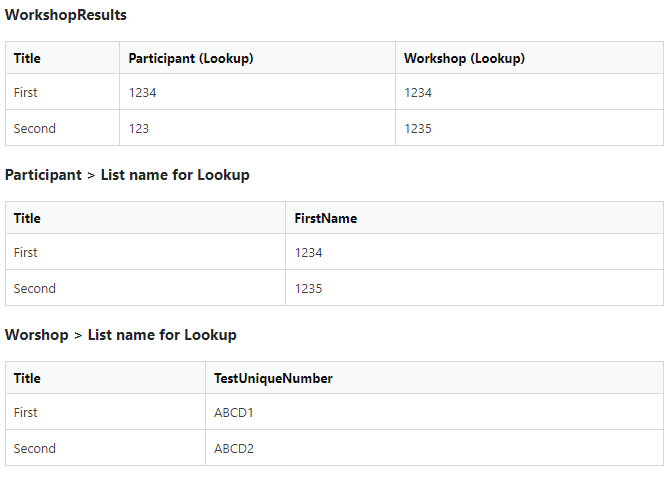
Task: Select the Participant (Lookup) column header
Action: [x=191, y=58]
